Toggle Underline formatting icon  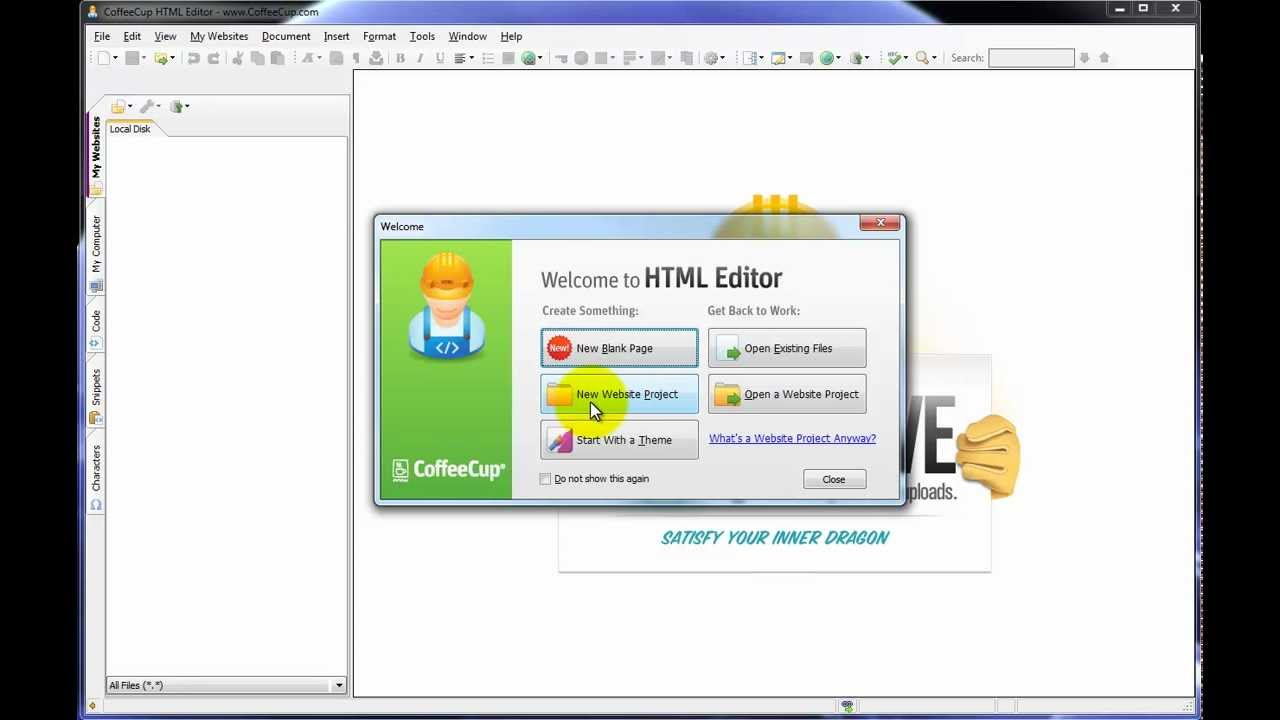(440, 58)
